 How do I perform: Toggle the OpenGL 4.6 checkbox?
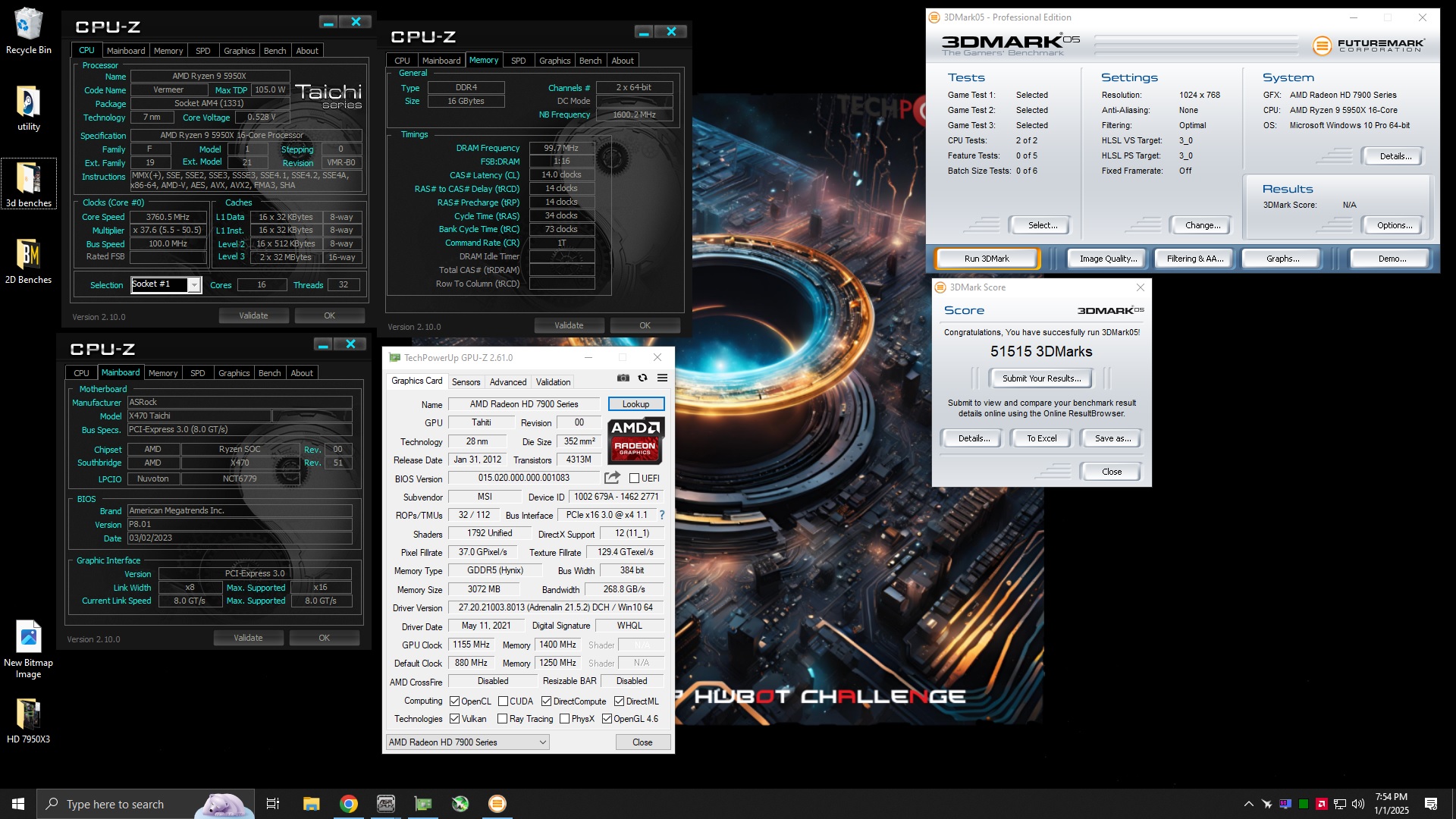point(607,719)
